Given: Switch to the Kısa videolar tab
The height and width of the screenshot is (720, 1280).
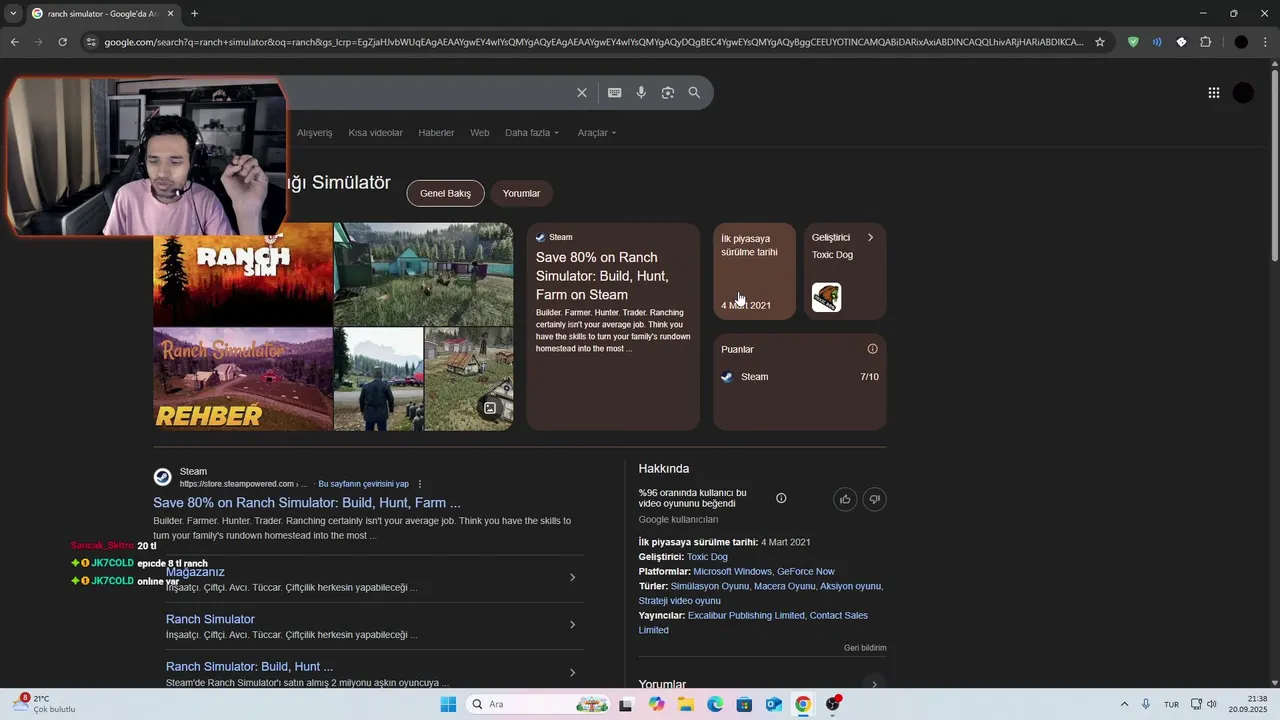Looking at the screenshot, I should coord(375,132).
